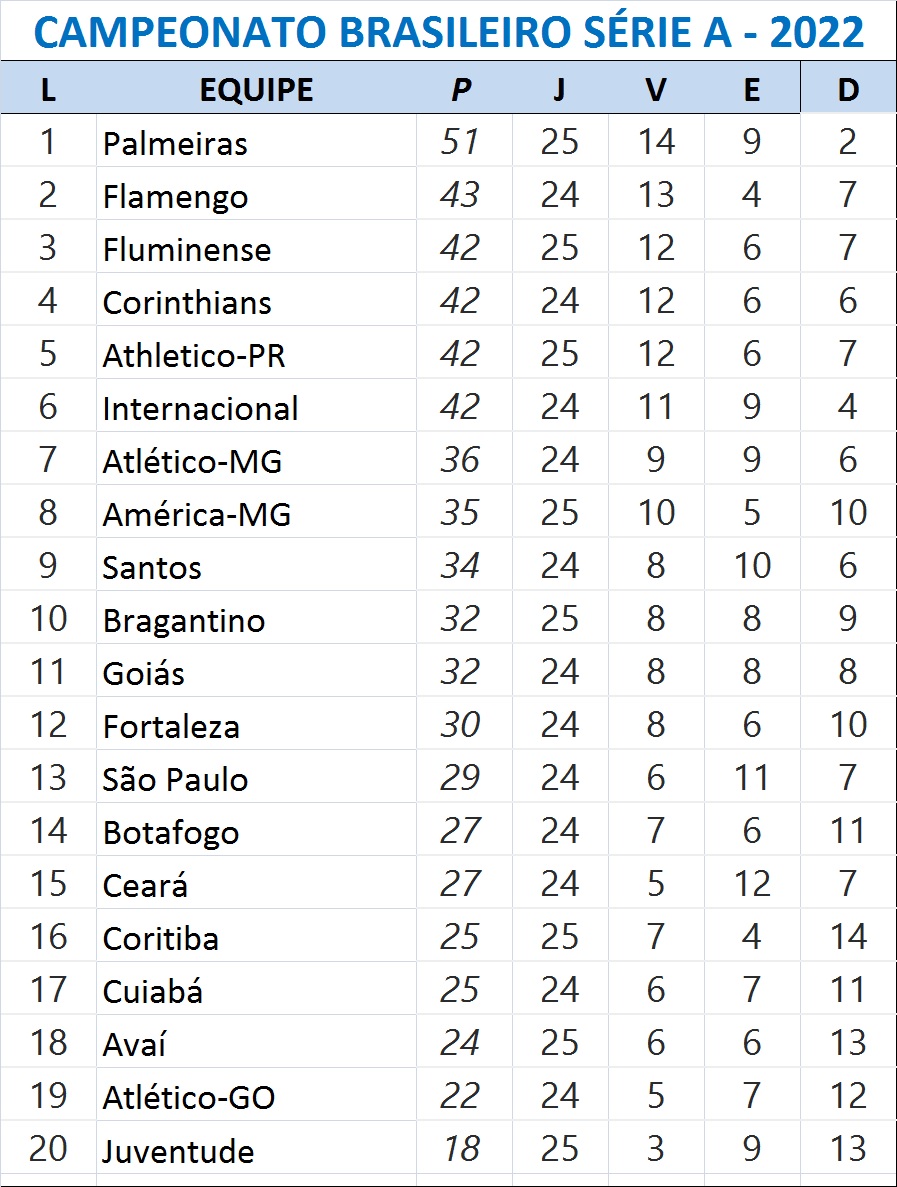
Task: Click the Santos team name cell
Action: point(256,566)
